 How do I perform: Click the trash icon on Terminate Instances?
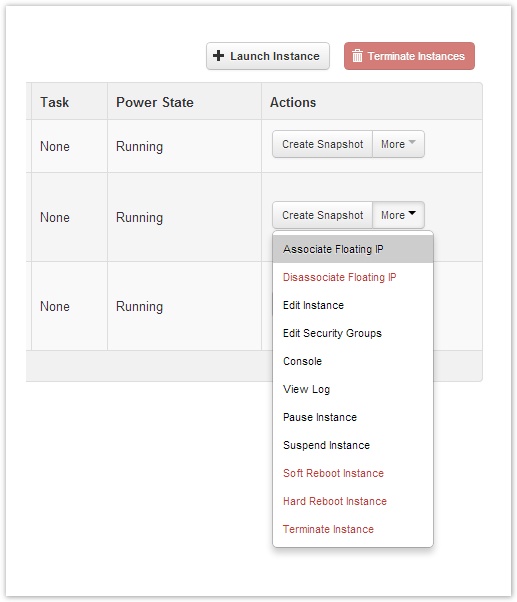click(x=357, y=56)
